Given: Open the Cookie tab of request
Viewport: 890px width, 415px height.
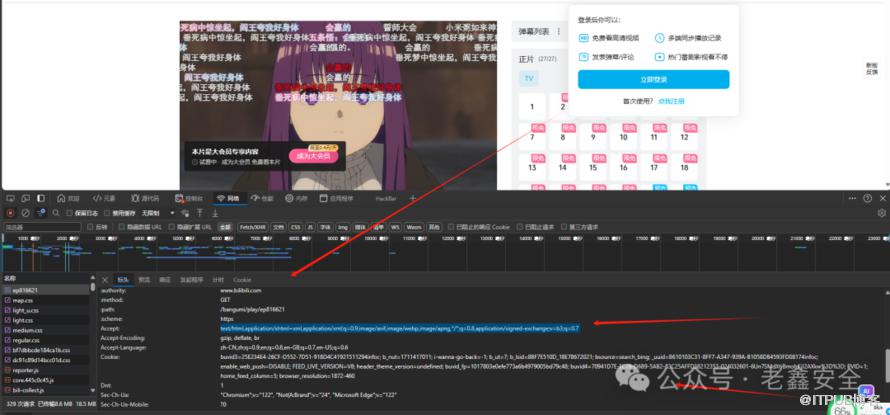Looking at the screenshot, I should click(x=242, y=280).
